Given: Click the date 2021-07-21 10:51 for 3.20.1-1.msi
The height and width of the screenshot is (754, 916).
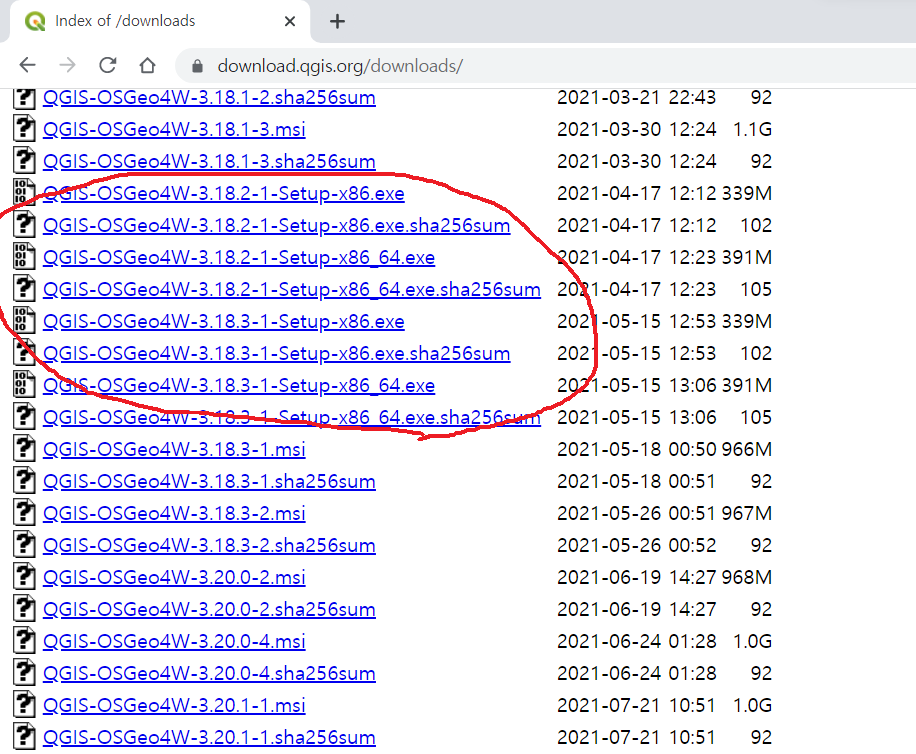Looking at the screenshot, I should (637, 706).
